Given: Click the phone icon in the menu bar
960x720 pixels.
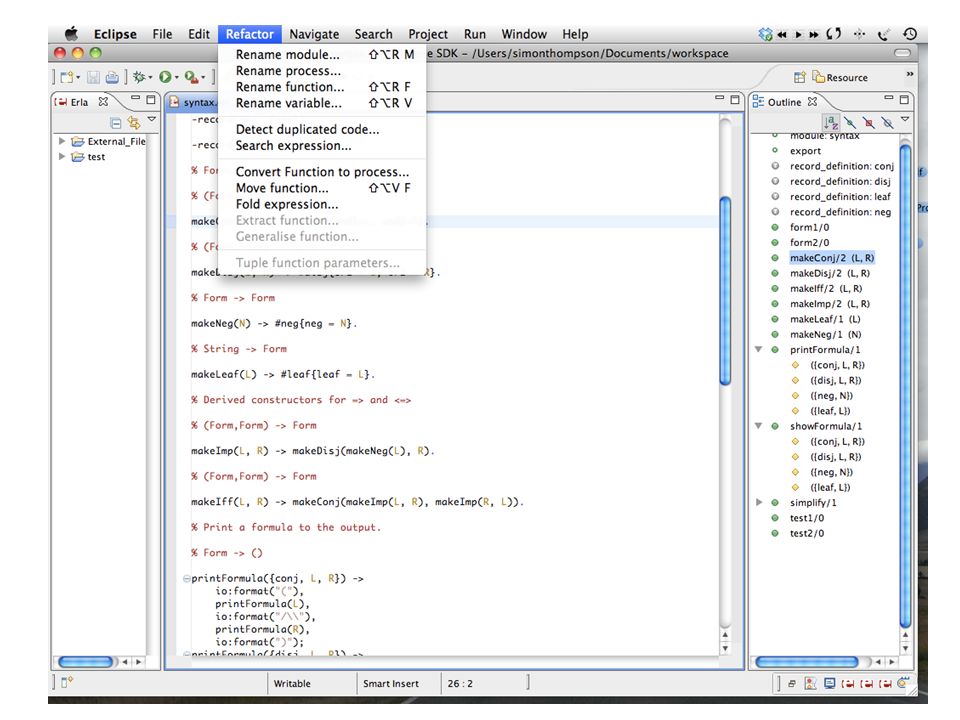Looking at the screenshot, I should tap(883, 34).
